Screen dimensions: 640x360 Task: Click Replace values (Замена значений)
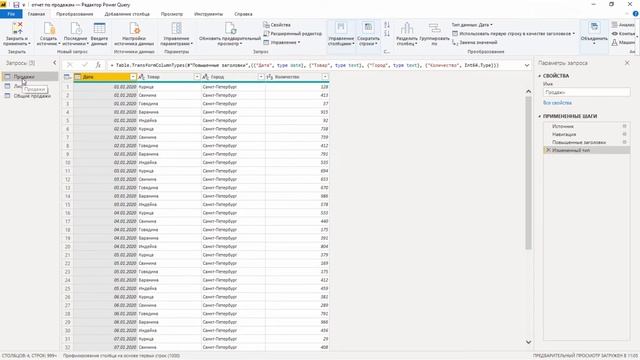pyautogui.click(x=475, y=42)
